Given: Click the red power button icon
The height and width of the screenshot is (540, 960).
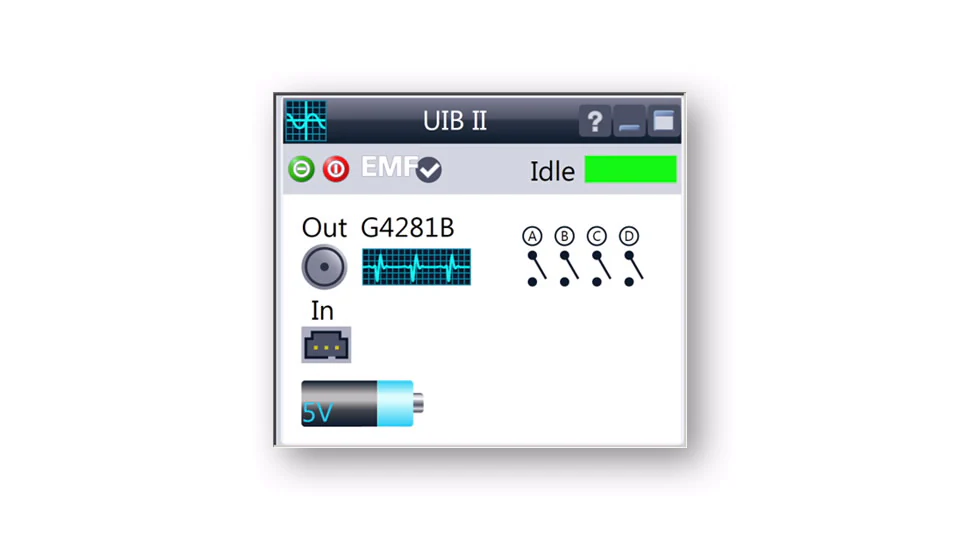Looking at the screenshot, I should coord(336,168).
